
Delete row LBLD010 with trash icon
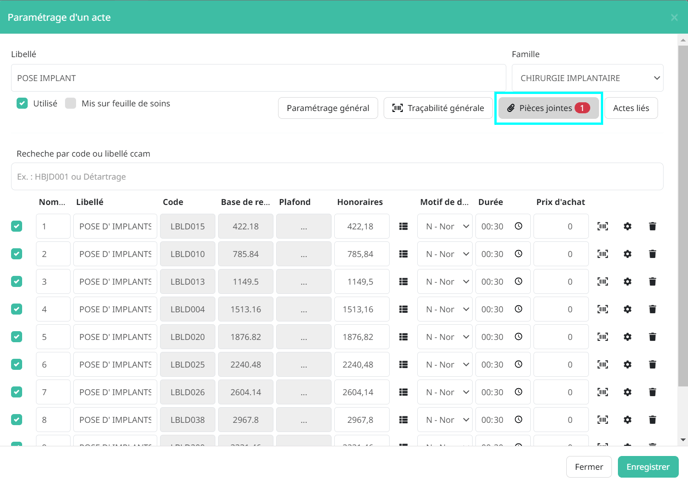pyautogui.click(x=652, y=254)
